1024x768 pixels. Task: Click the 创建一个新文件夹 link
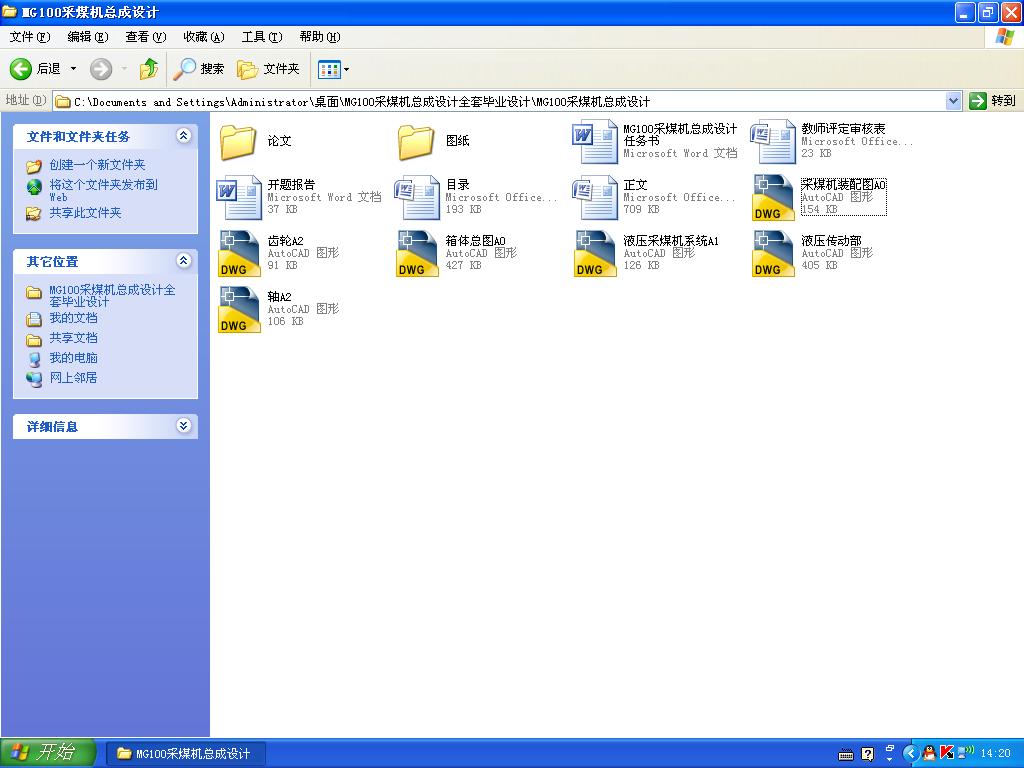[97, 165]
